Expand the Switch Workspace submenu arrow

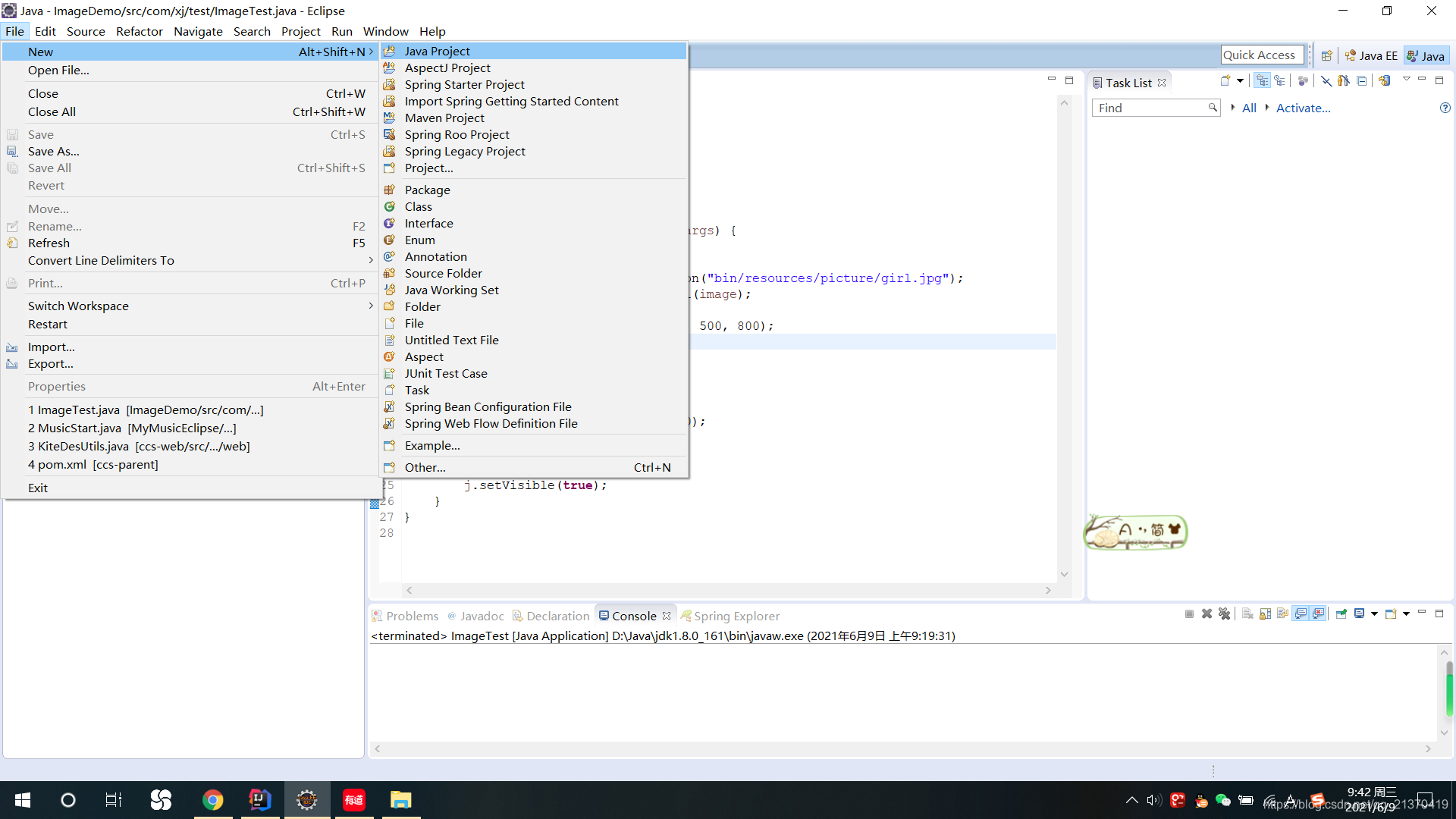pos(371,306)
